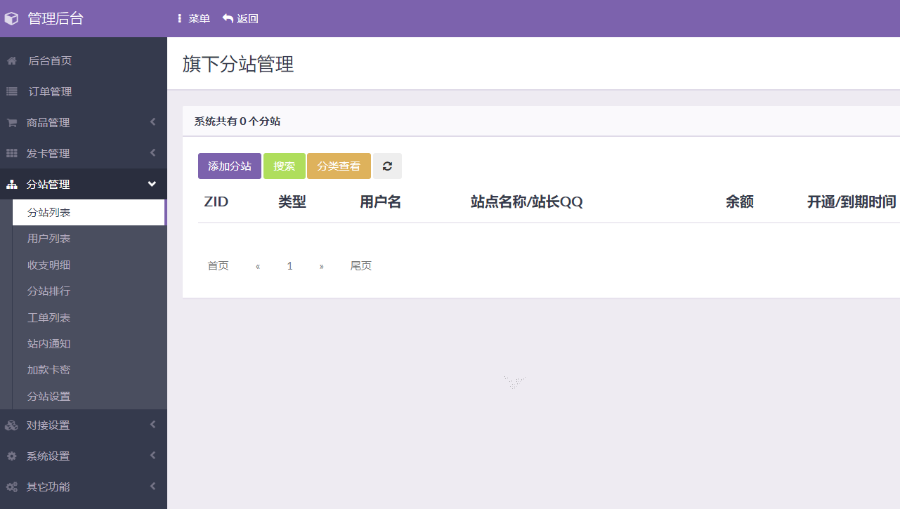Screen dimensions: 900x509
Task: Collapse the 分站管理 submenu chevron
Action: (152, 184)
